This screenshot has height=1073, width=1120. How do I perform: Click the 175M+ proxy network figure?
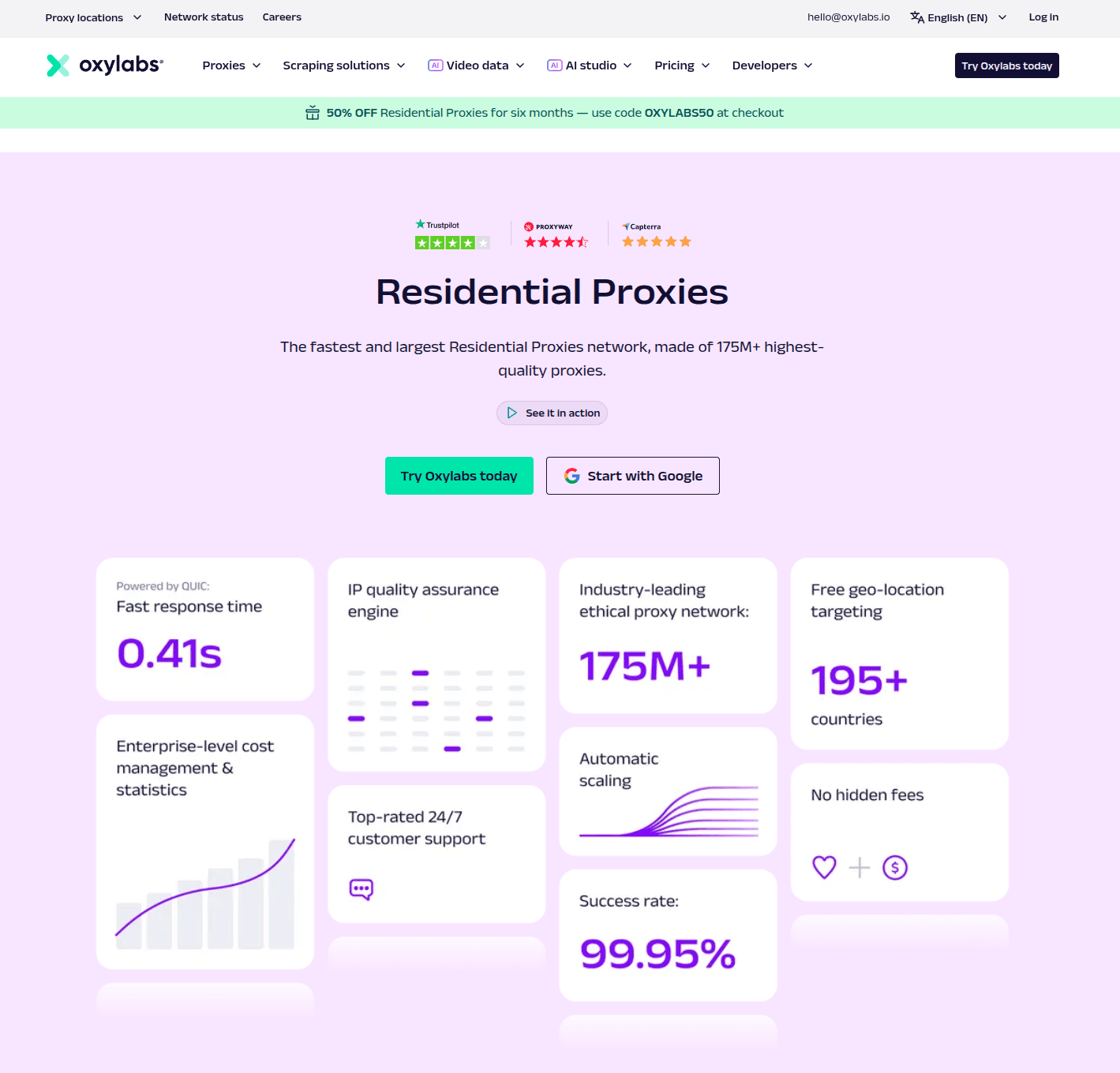click(x=645, y=666)
